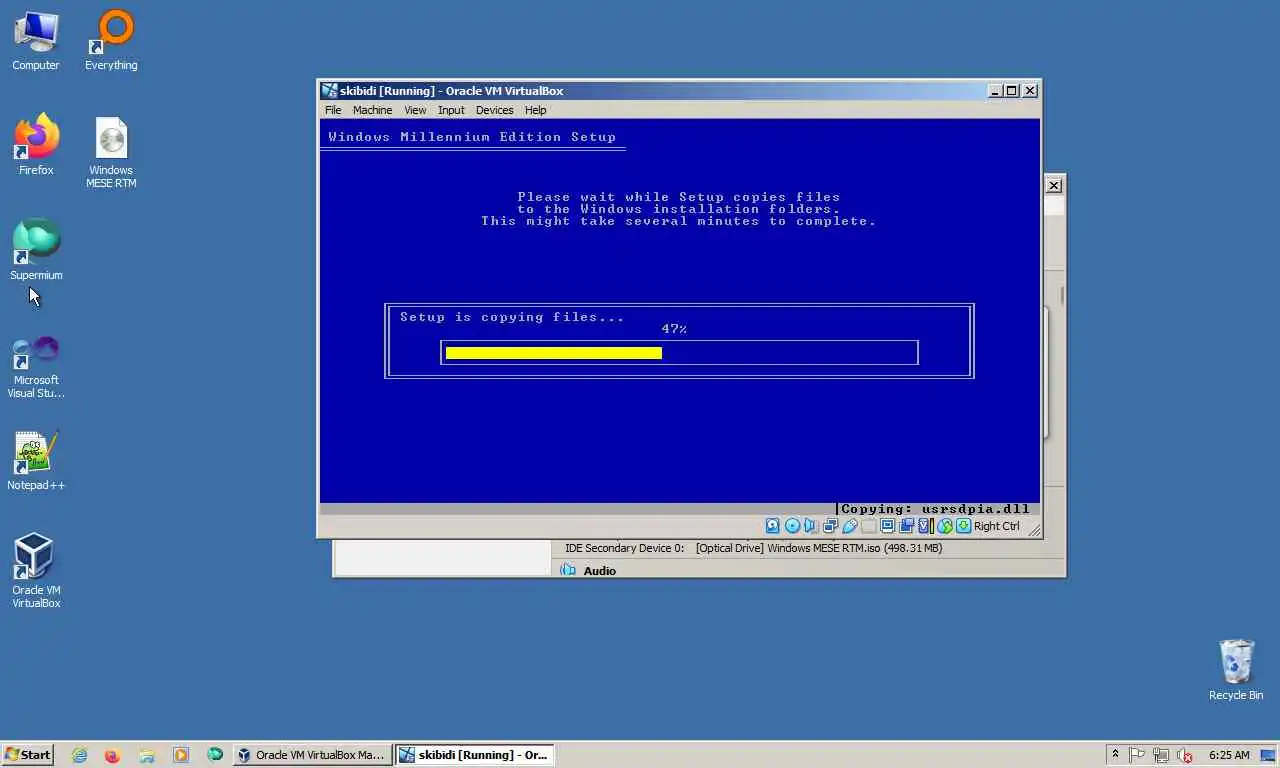This screenshot has height=768, width=1280.
Task: Click the Audio section header in Manager
Action: [x=599, y=570]
